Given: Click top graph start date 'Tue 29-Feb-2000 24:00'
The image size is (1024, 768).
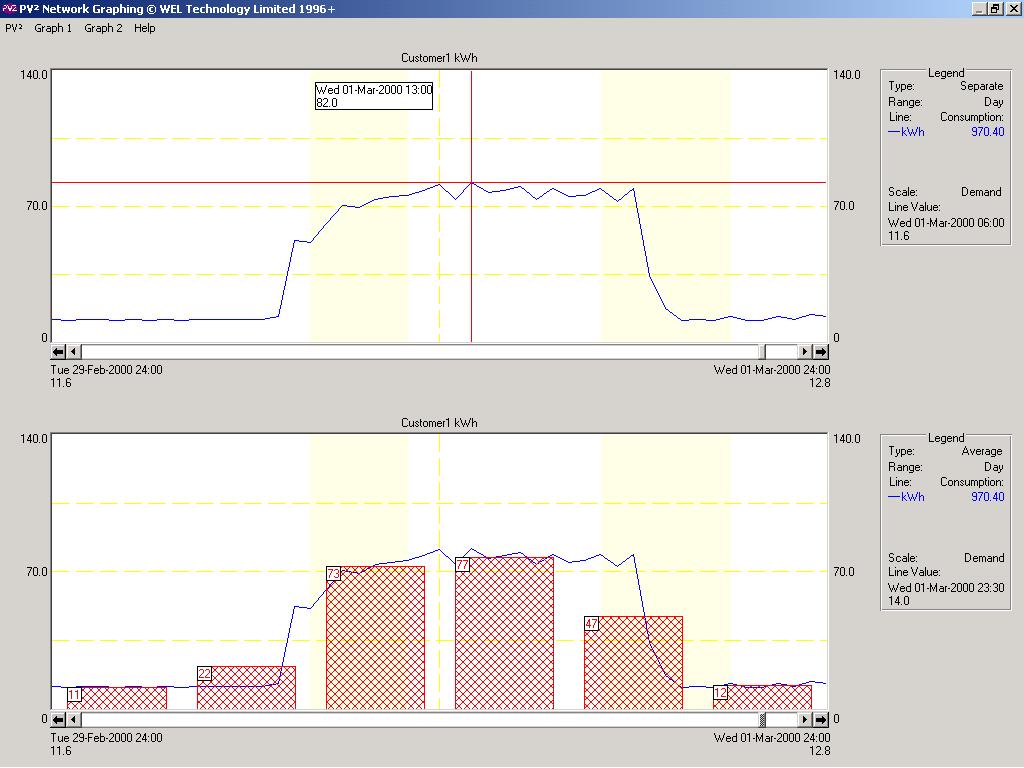Looking at the screenshot, I should (x=106, y=370).
